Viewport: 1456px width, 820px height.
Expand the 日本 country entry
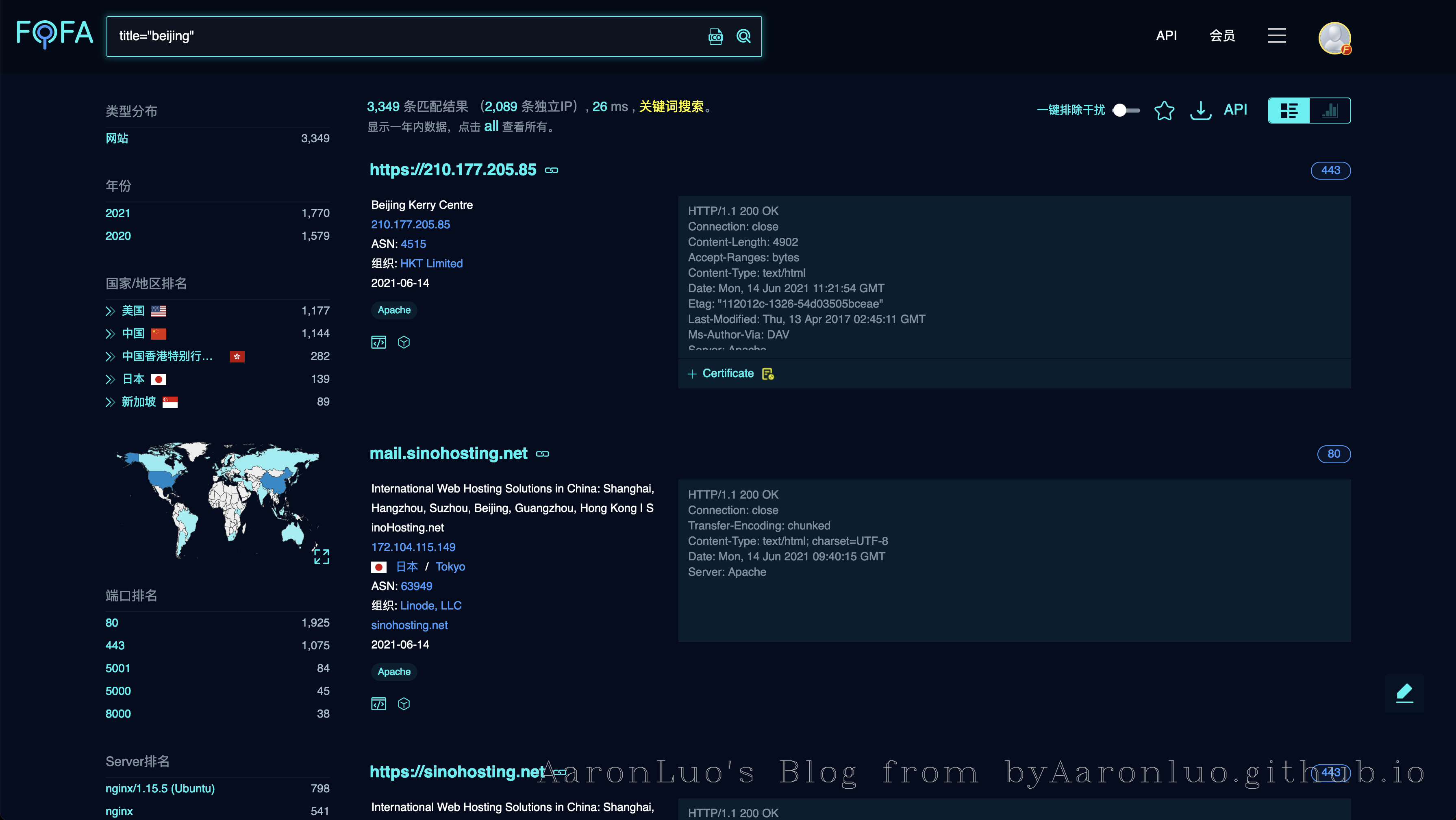pyautogui.click(x=110, y=379)
